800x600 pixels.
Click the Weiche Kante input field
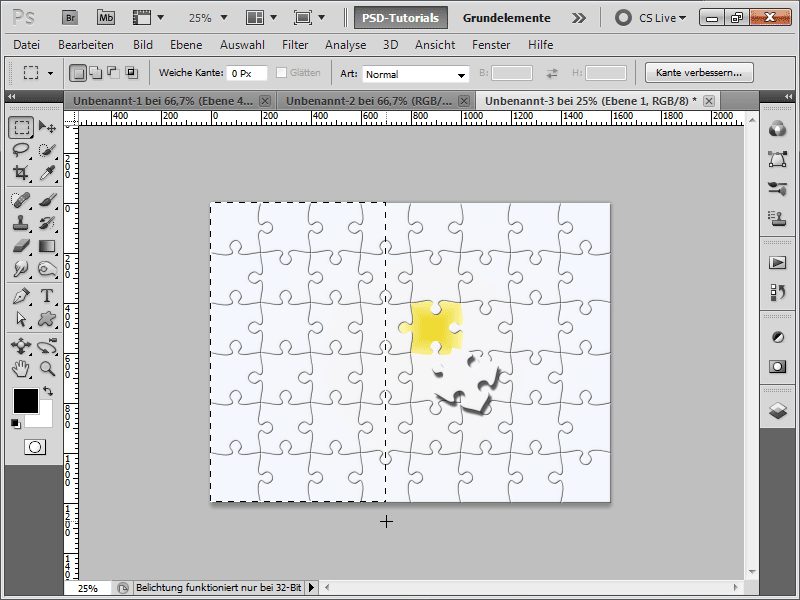click(246, 73)
